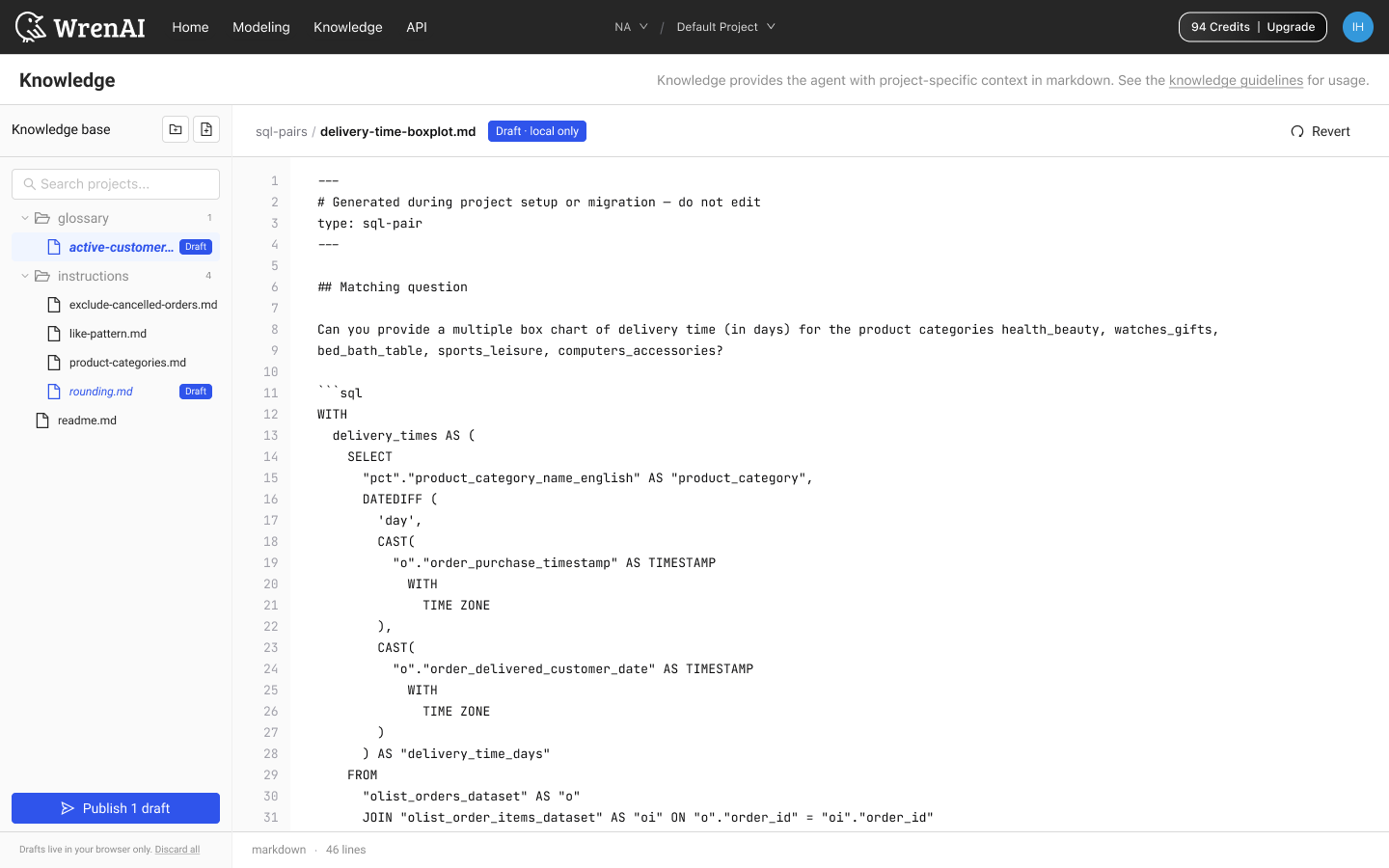Viewport: 1389px width, 868px height.
Task: Click the '```sql' code fence line
Action: [x=340, y=393]
